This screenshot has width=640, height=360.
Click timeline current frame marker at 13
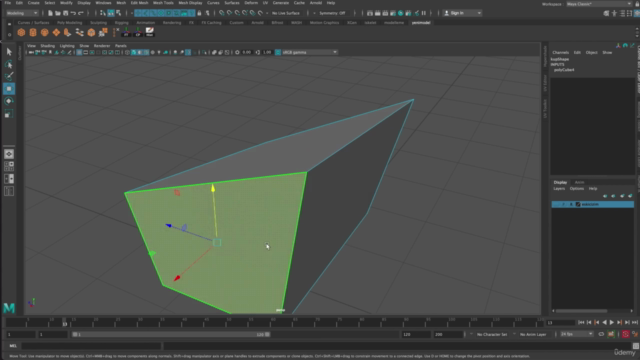(x=64, y=322)
